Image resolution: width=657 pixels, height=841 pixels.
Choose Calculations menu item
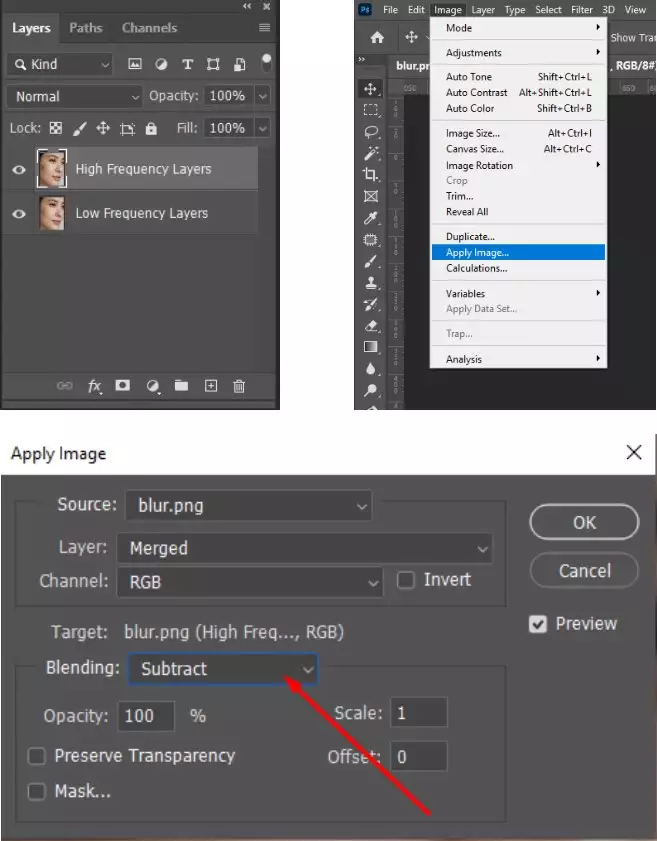pos(519,268)
